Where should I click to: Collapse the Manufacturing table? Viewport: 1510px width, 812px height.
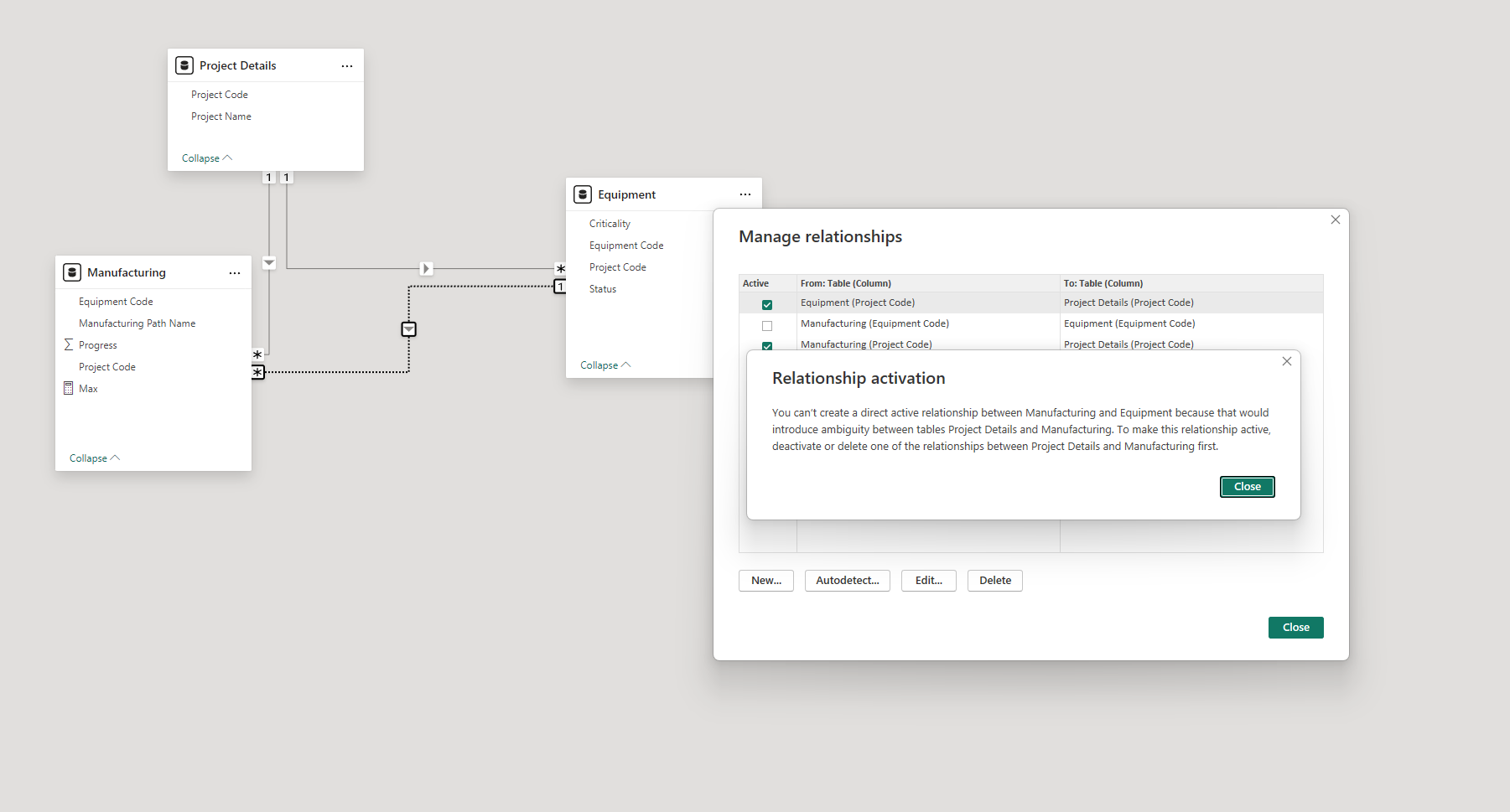[94, 458]
